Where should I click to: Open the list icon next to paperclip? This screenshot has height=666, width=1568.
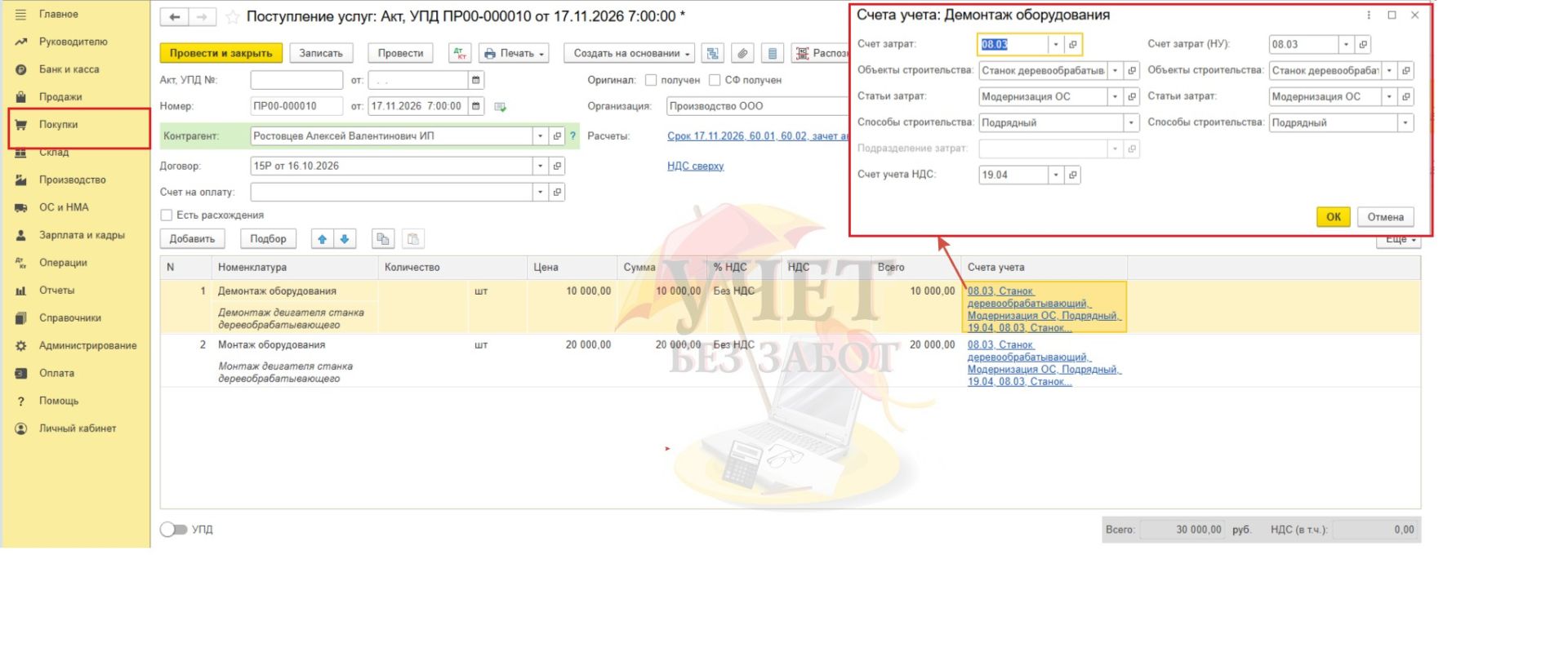[772, 53]
